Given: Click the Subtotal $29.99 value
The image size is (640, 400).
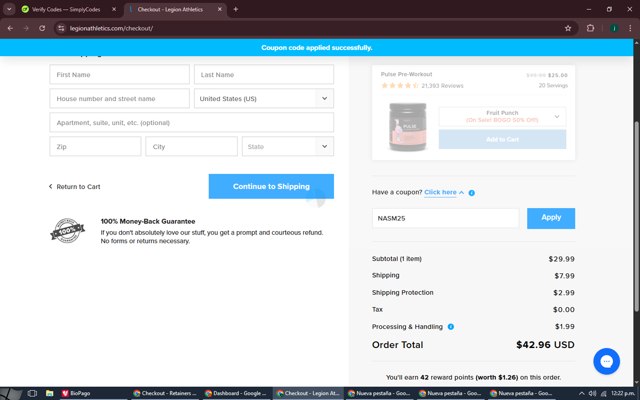Looking at the screenshot, I should pyautogui.click(x=561, y=259).
